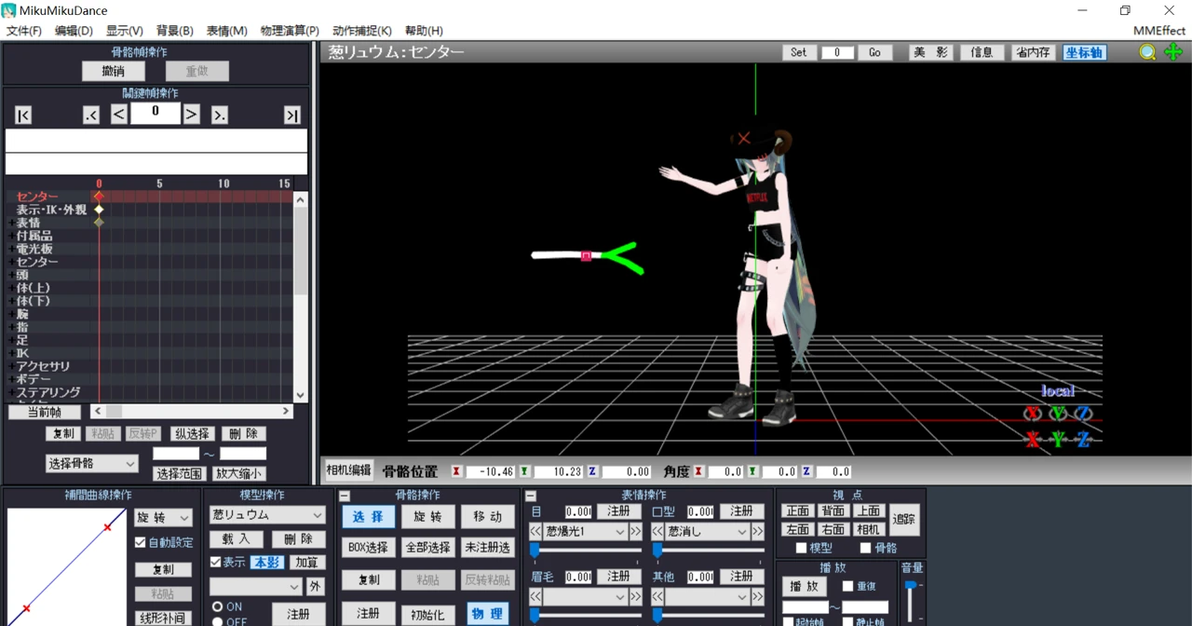The width and height of the screenshot is (1192, 626).
Task: Click the 相机编辑 camera edit button
Action: tap(349, 470)
